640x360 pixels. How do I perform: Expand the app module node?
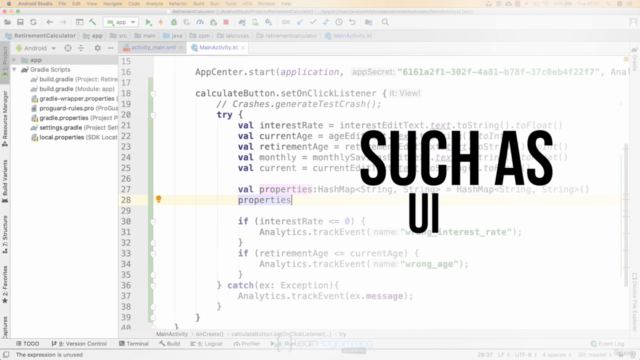tap(14, 60)
